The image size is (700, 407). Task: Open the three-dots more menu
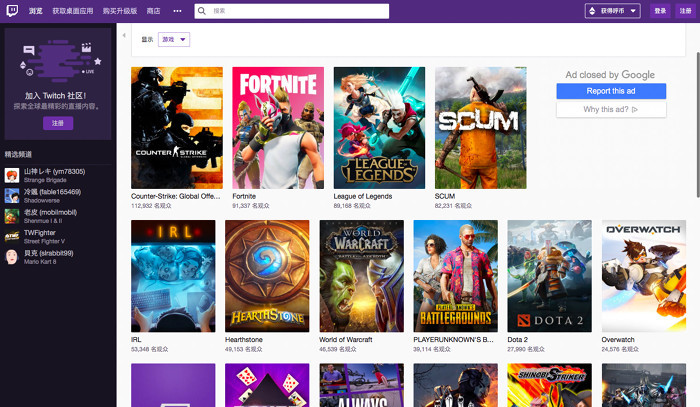177,11
